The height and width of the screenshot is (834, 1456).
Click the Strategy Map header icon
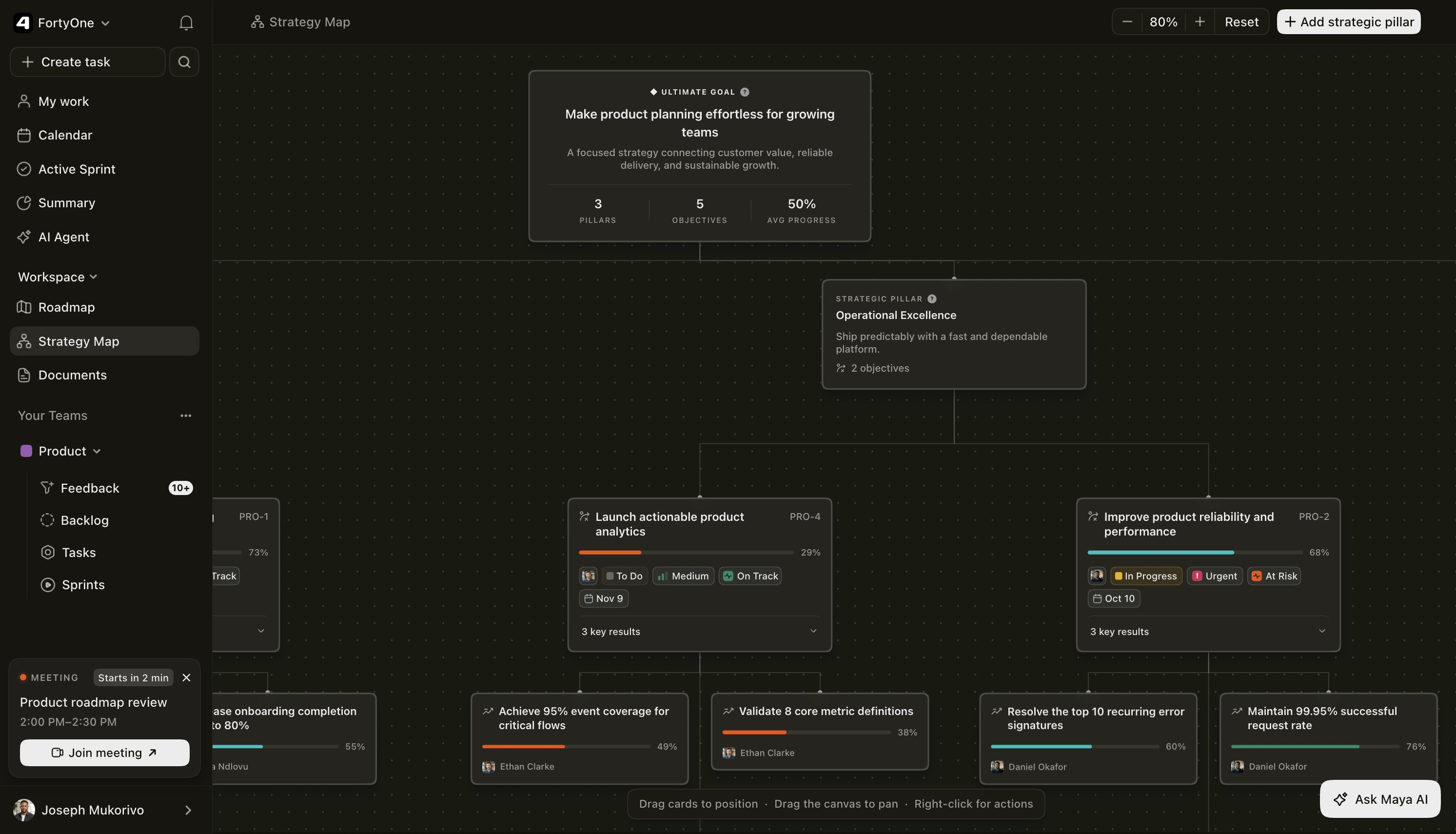pos(257,22)
